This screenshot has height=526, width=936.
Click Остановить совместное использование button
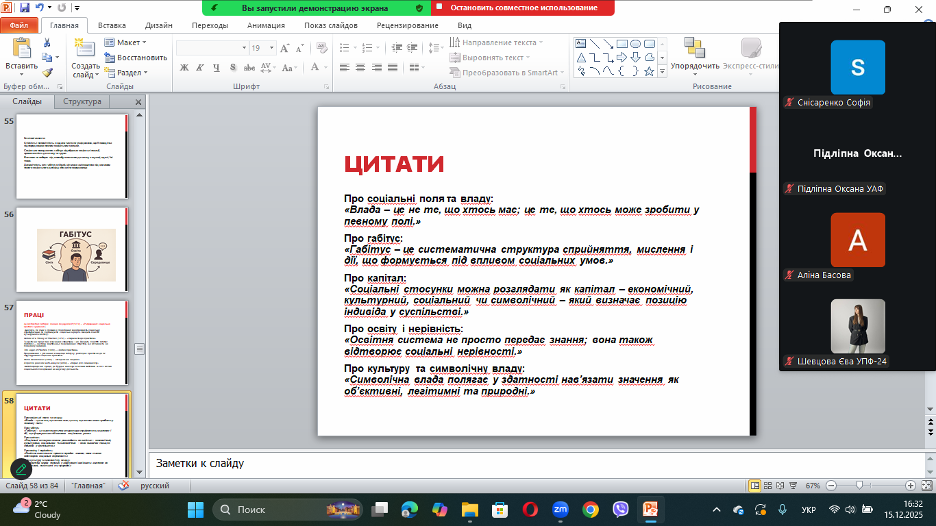tap(523, 8)
